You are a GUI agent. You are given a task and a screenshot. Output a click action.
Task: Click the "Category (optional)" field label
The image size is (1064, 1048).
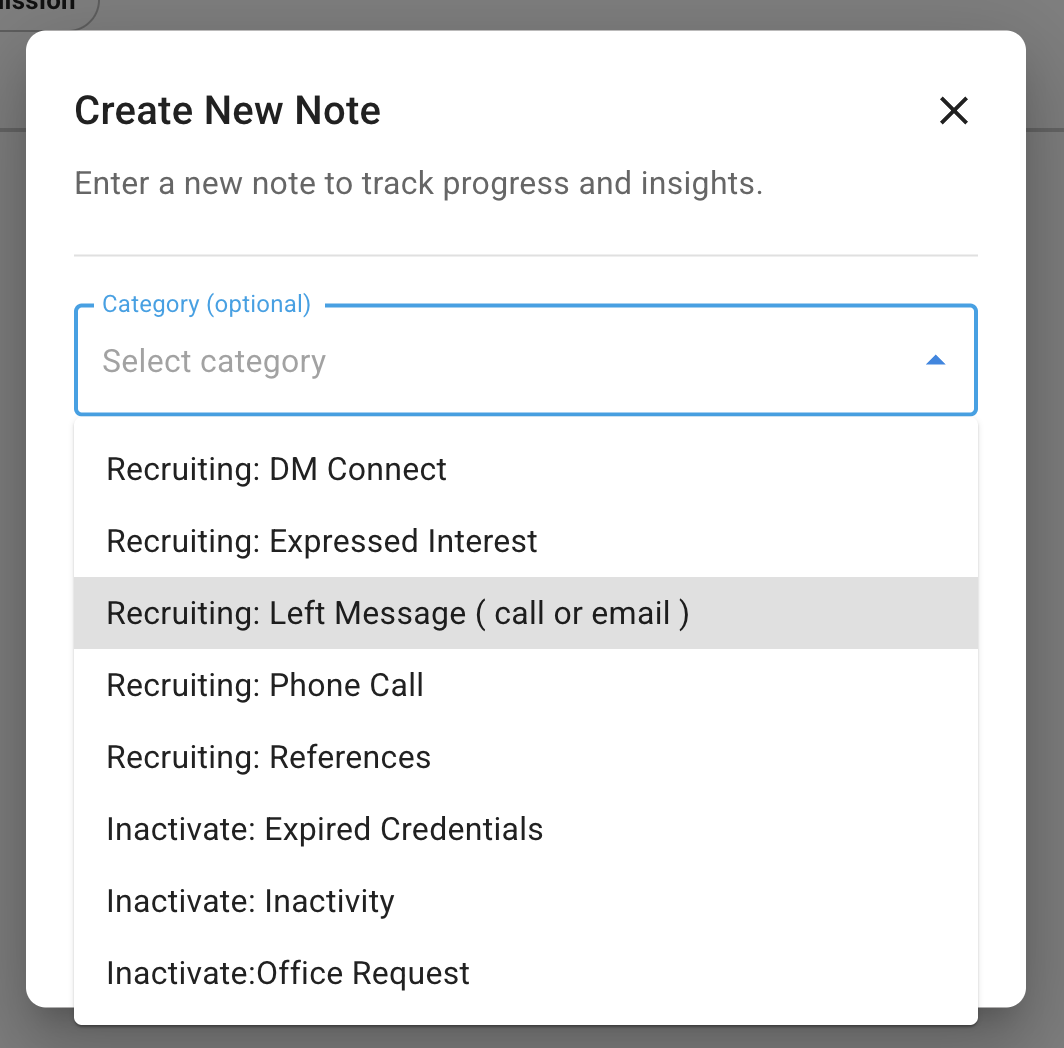pyautogui.click(x=207, y=304)
